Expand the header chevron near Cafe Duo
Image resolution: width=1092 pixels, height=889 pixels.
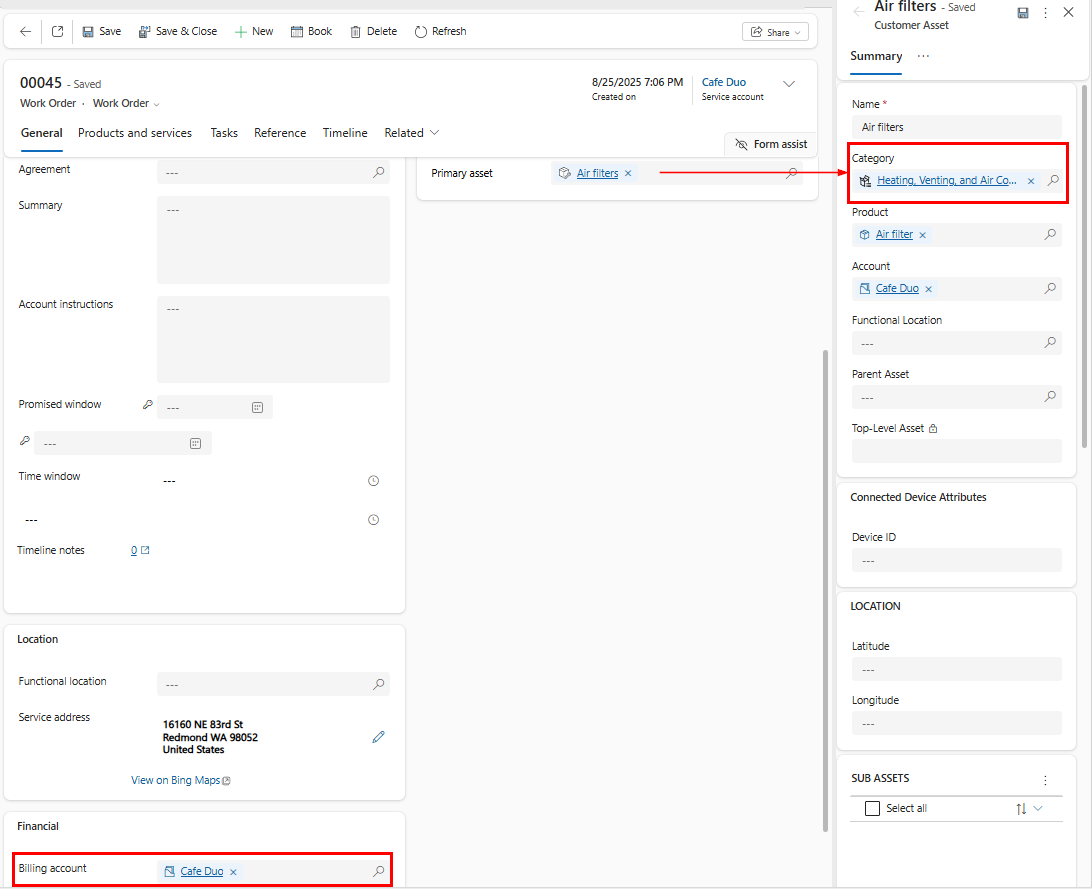pyautogui.click(x=788, y=84)
